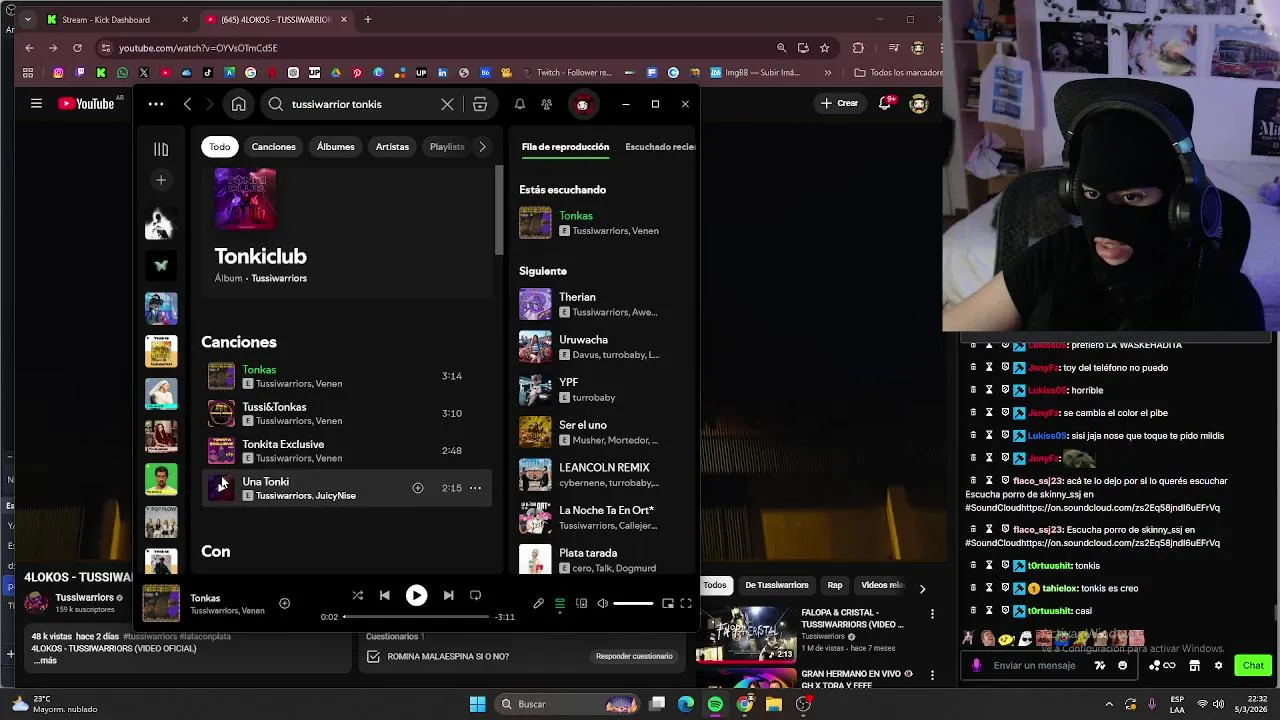Image resolution: width=1280 pixels, height=720 pixels.
Task: Check the ROMINA MALAESPINA checkbox
Action: click(373, 656)
